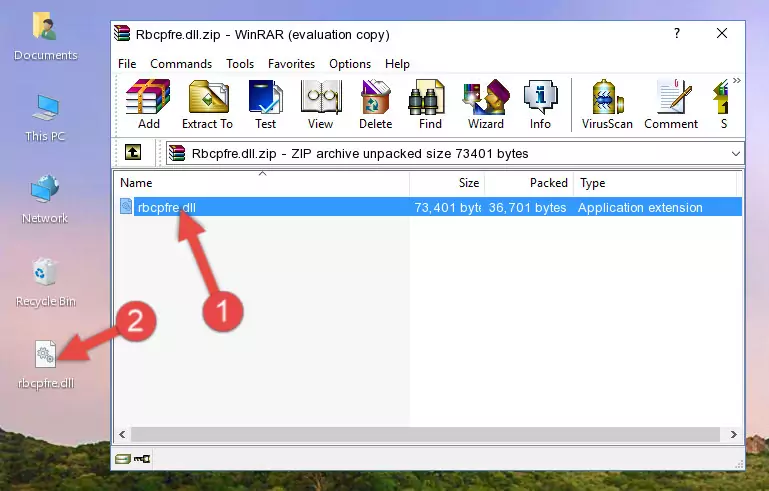Viewport: 769px width, 491px height.
Task: Select the This PC desktop icon
Action: (45, 118)
